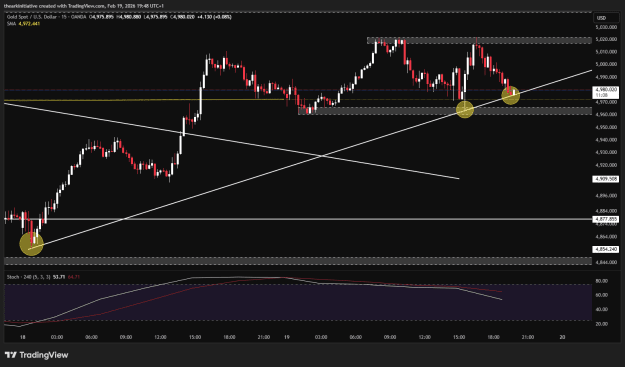Click the 21:00 time label nearest date 20
This screenshot has height=367, width=625.
point(528,337)
